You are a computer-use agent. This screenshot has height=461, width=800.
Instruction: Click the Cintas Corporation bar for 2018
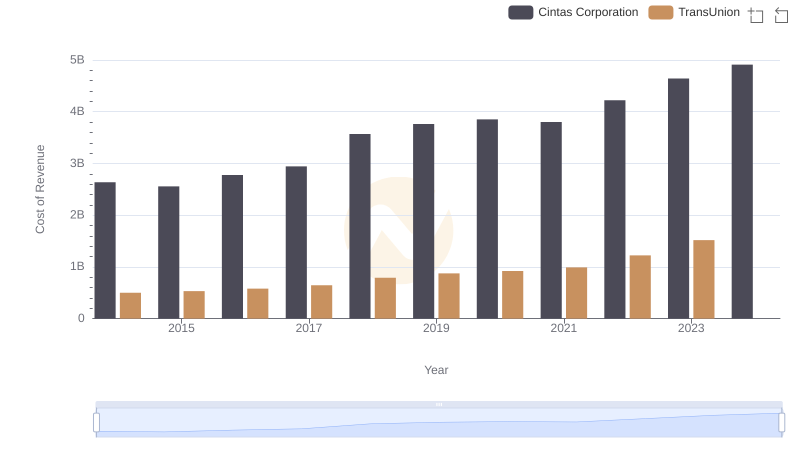point(360,226)
